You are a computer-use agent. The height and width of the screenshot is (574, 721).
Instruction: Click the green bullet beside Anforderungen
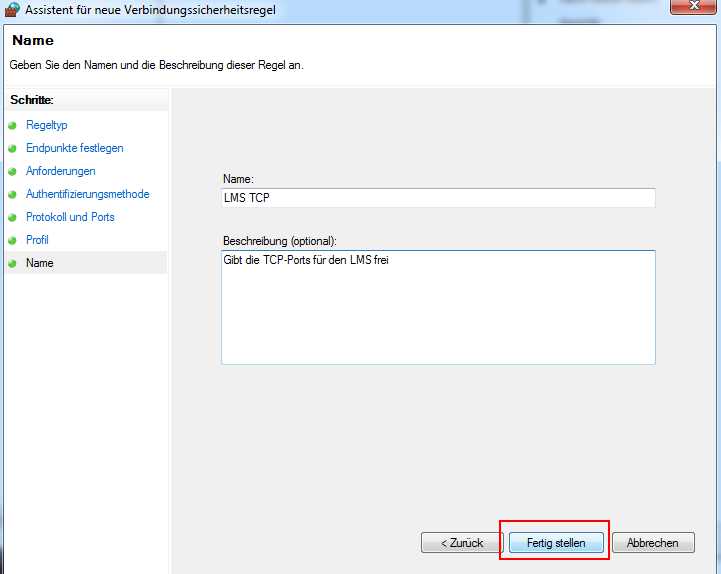pos(12,172)
